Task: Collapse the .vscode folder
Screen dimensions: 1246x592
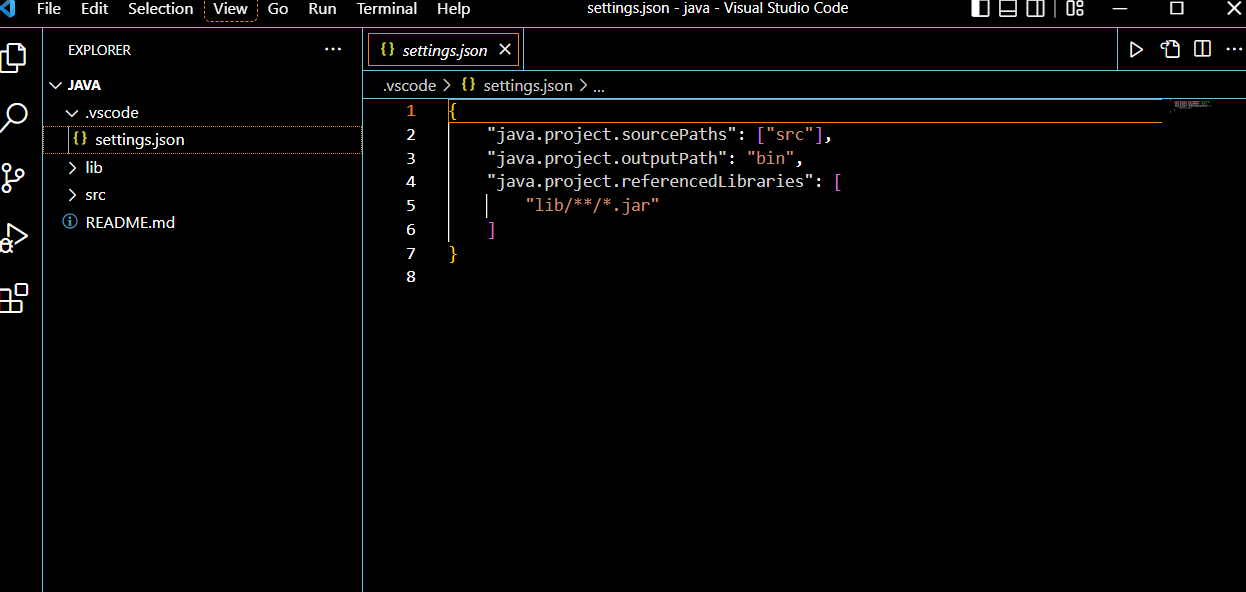Action: (x=72, y=113)
